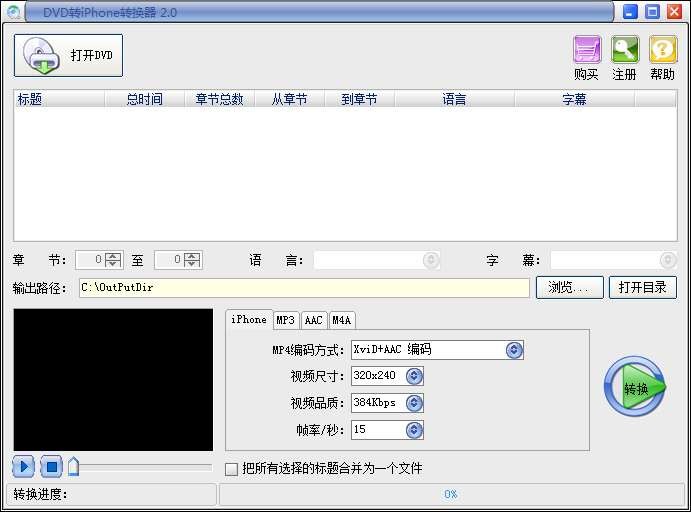Expand the 视频品质 384Kbps dropdown
The height and width of the screenshot is (512, 691).
pyautogui.click(x=414, y=403)
